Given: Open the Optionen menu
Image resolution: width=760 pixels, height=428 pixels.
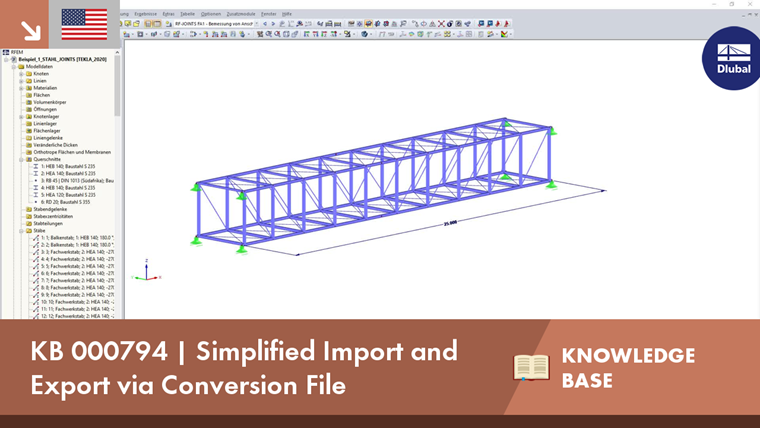Looking at the screenshot, I should [x=211, y=14].
